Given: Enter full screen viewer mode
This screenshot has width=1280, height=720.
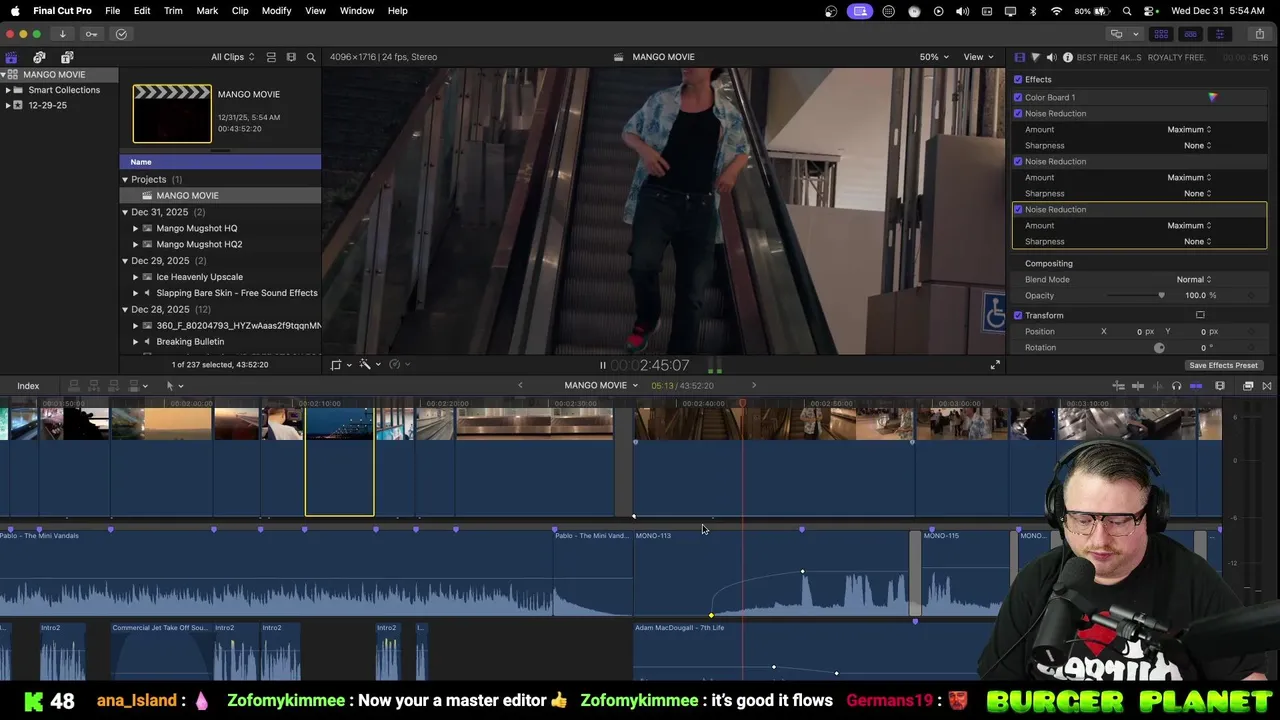Looking at the screenshot, I should pos(995,366).
